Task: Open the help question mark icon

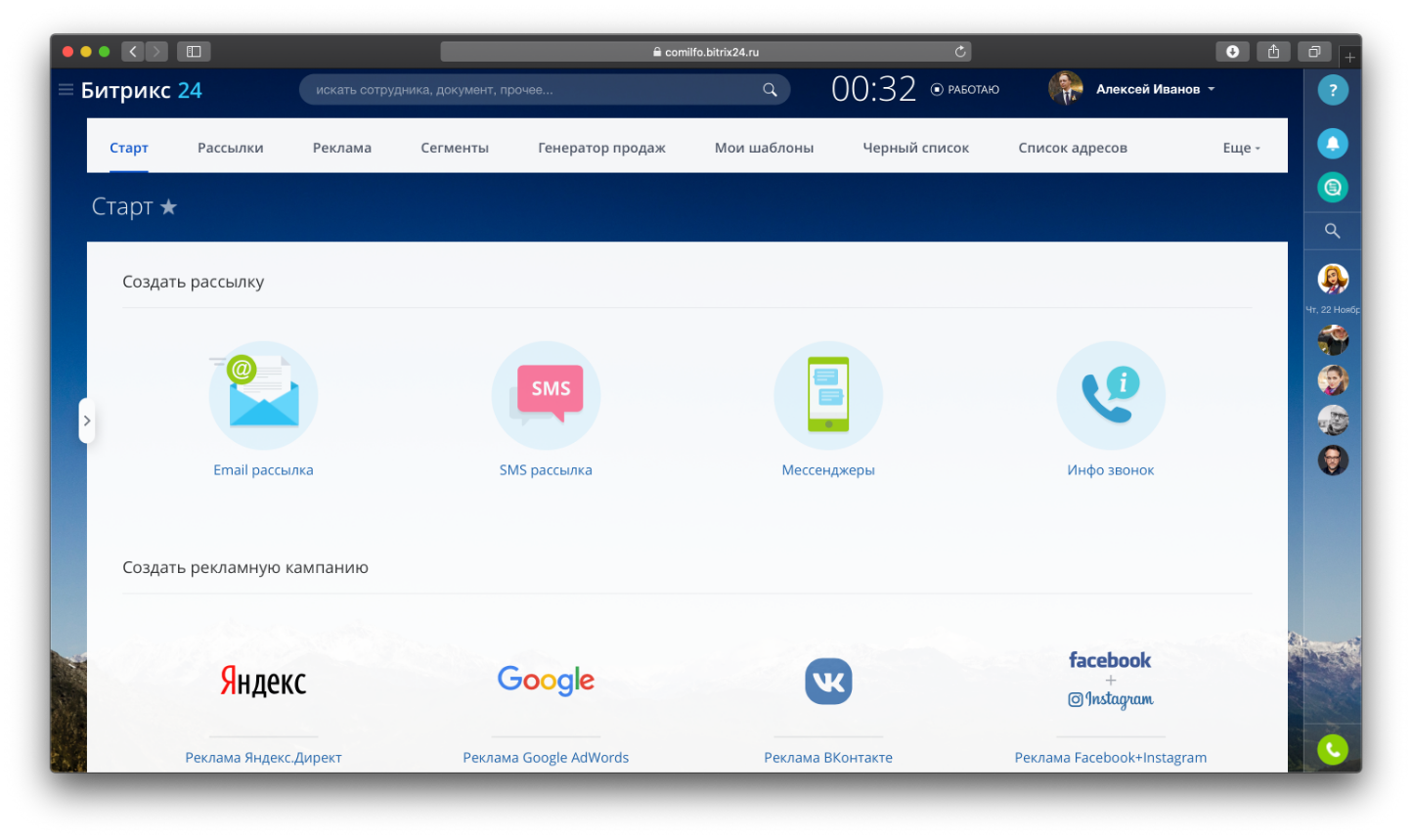Action: (x=1332, y=90)
